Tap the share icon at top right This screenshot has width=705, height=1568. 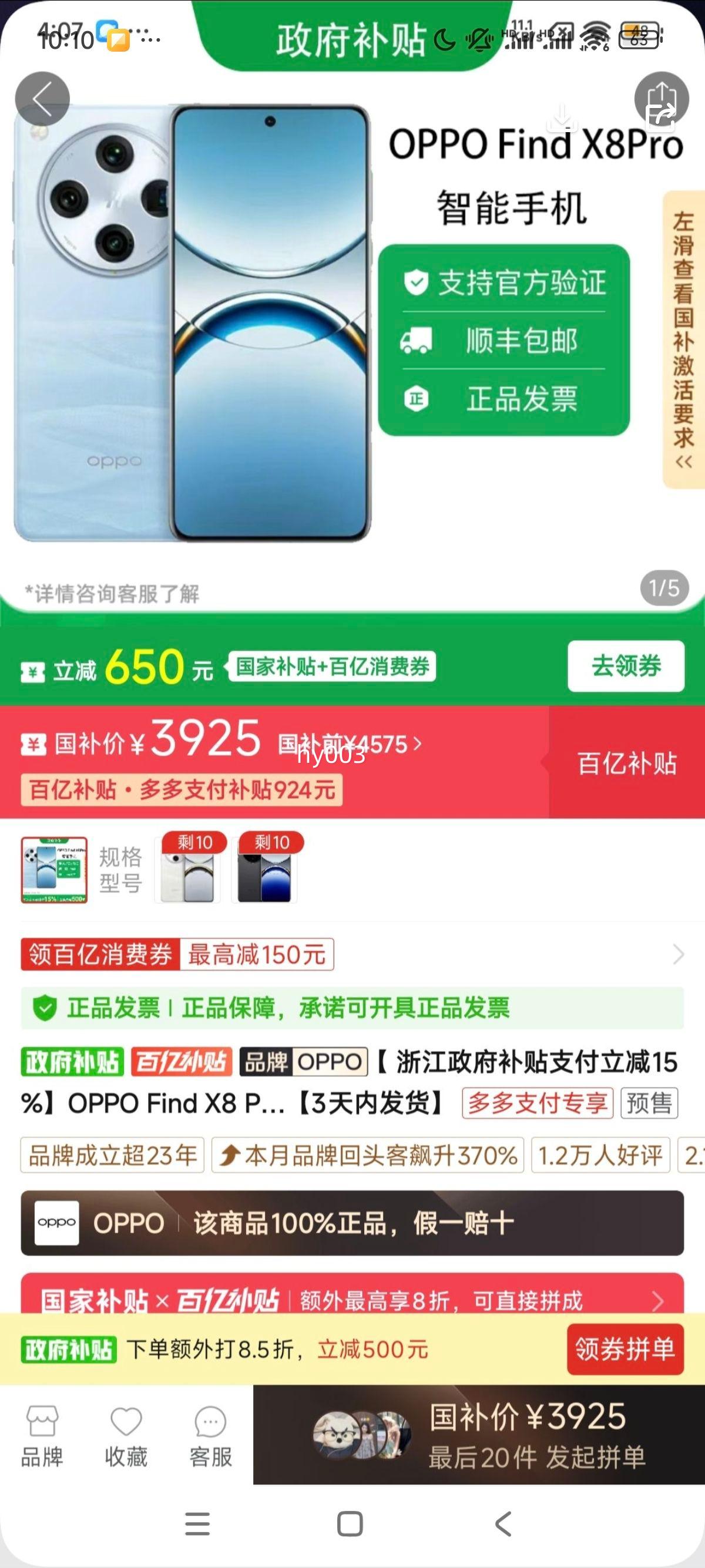tap(661, 99)
